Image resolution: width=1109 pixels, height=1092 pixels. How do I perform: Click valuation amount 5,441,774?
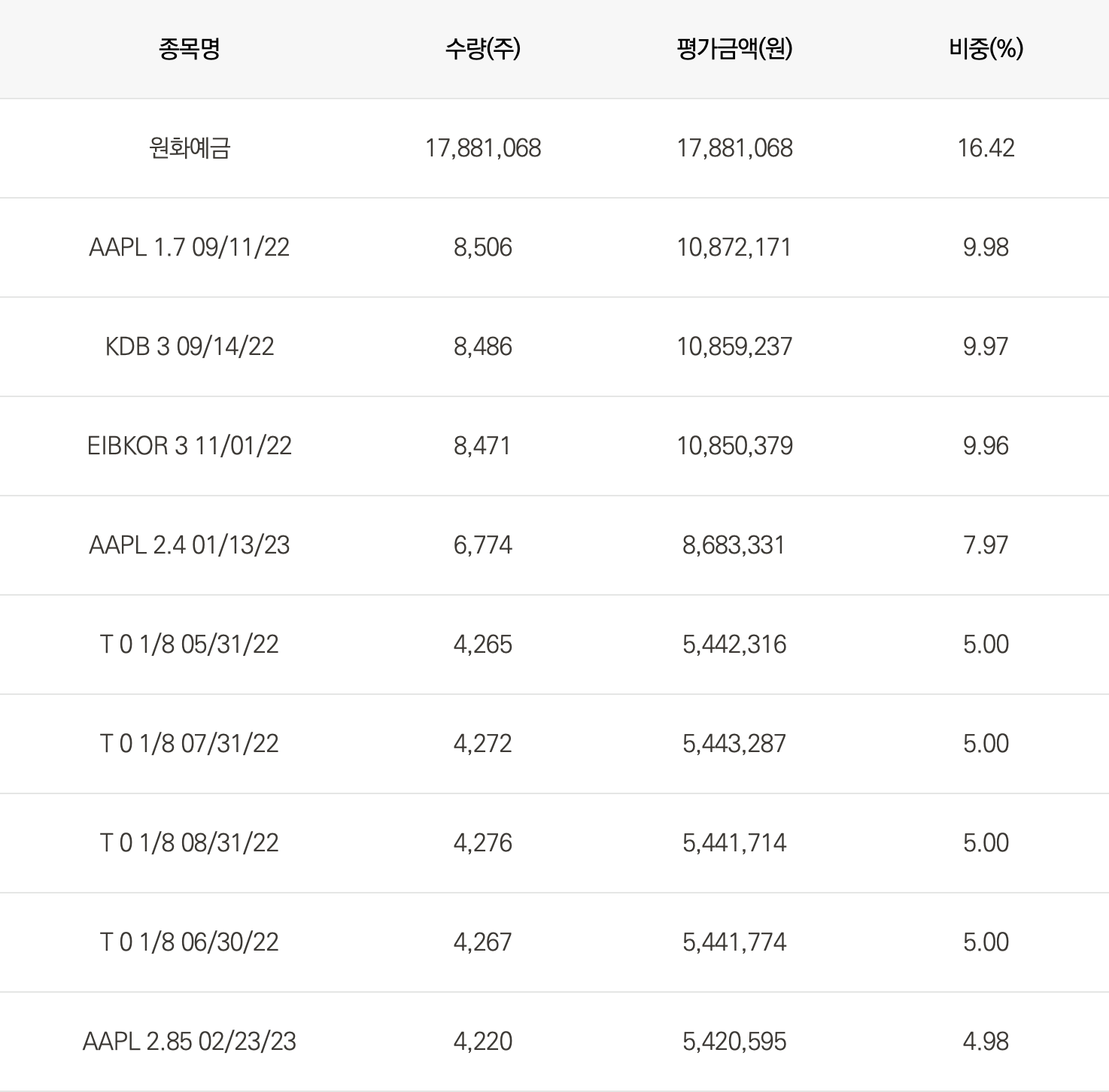coord(734,942)
